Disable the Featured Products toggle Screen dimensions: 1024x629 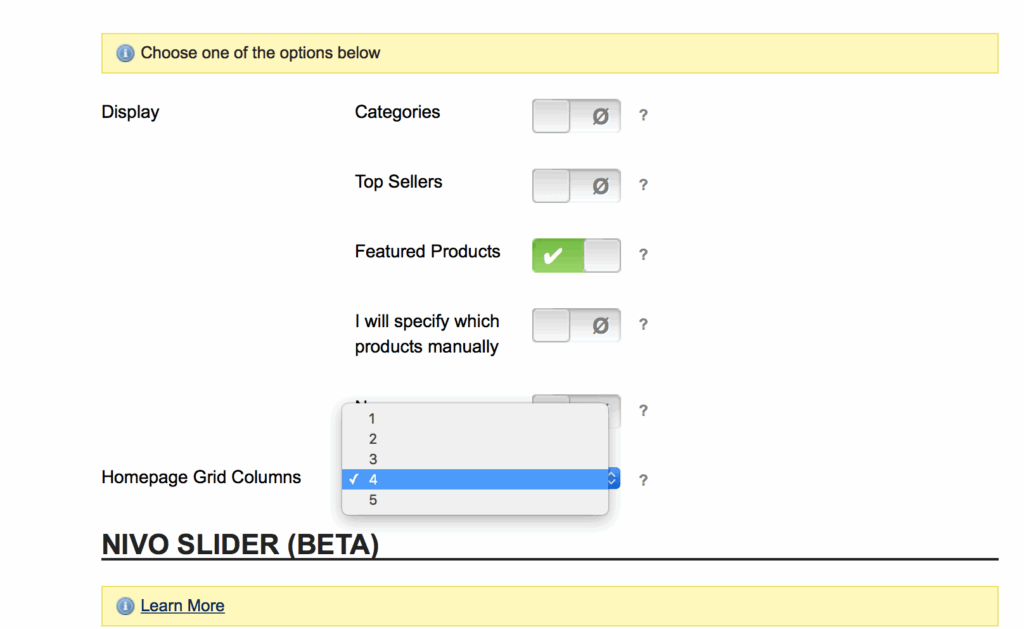[576, 256]
